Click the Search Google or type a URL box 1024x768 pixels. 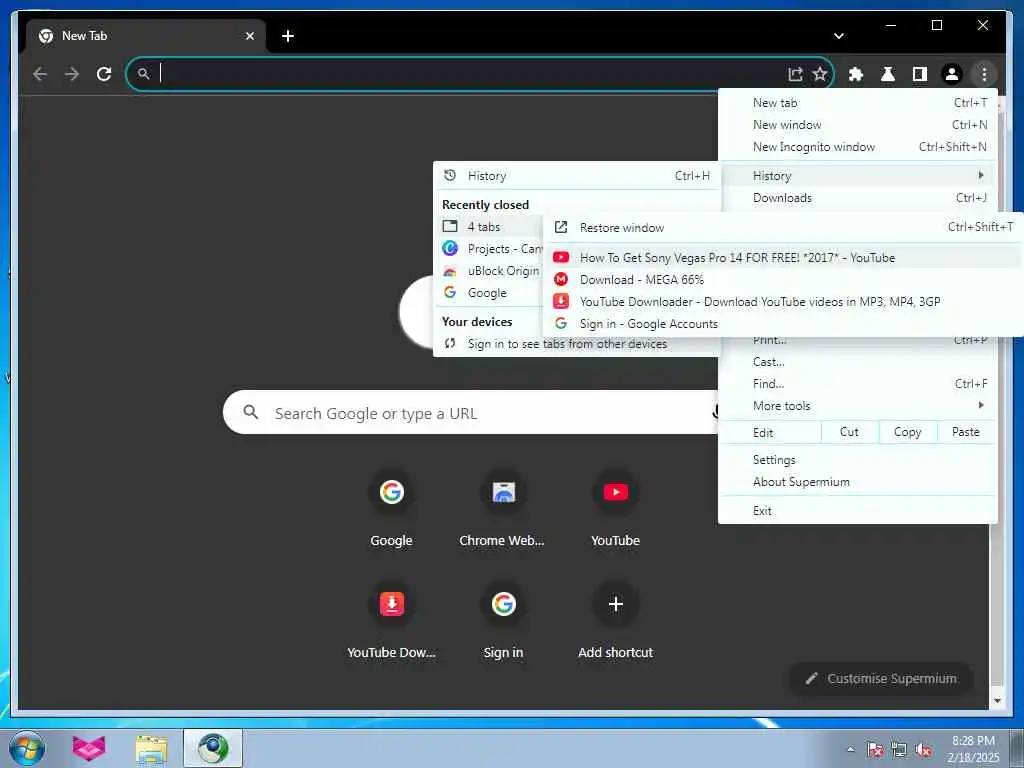click(x=470, y=413)
